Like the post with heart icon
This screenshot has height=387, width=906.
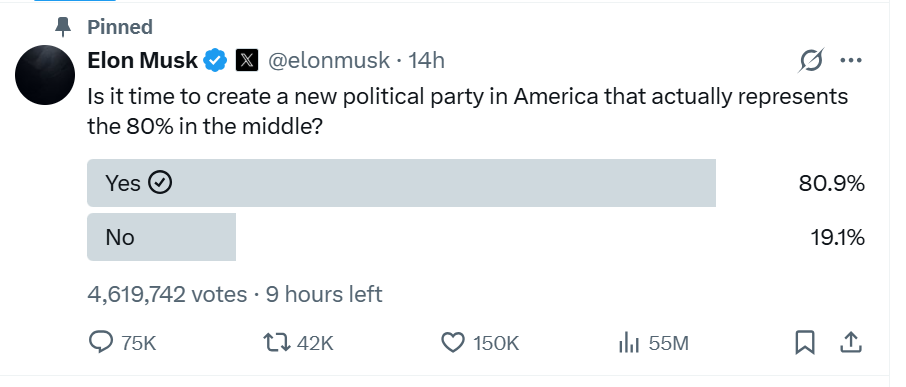(x=453, y=343)
